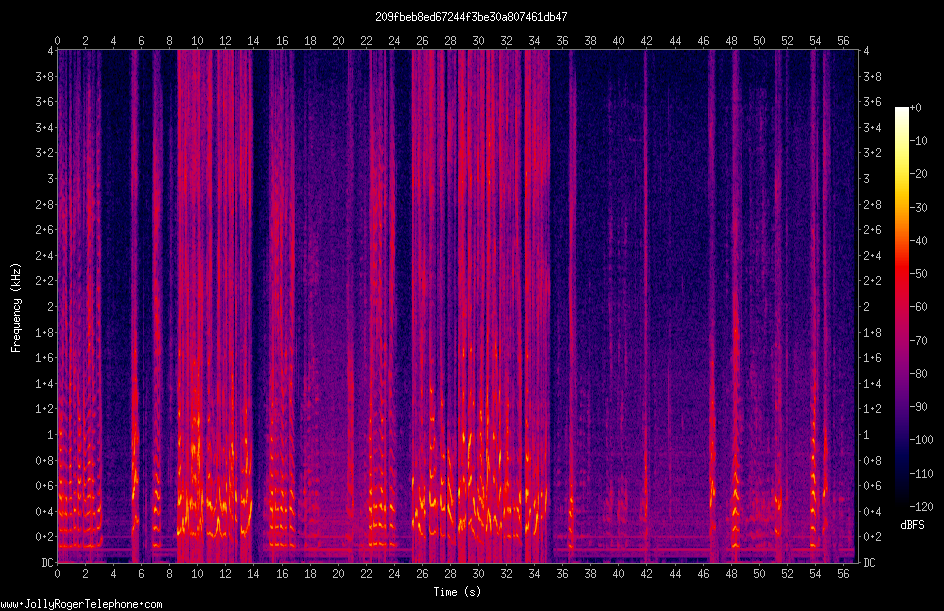Click the '-120' value on the colorbar
Viewport: 944px width, 611px height.
point(921,506)
